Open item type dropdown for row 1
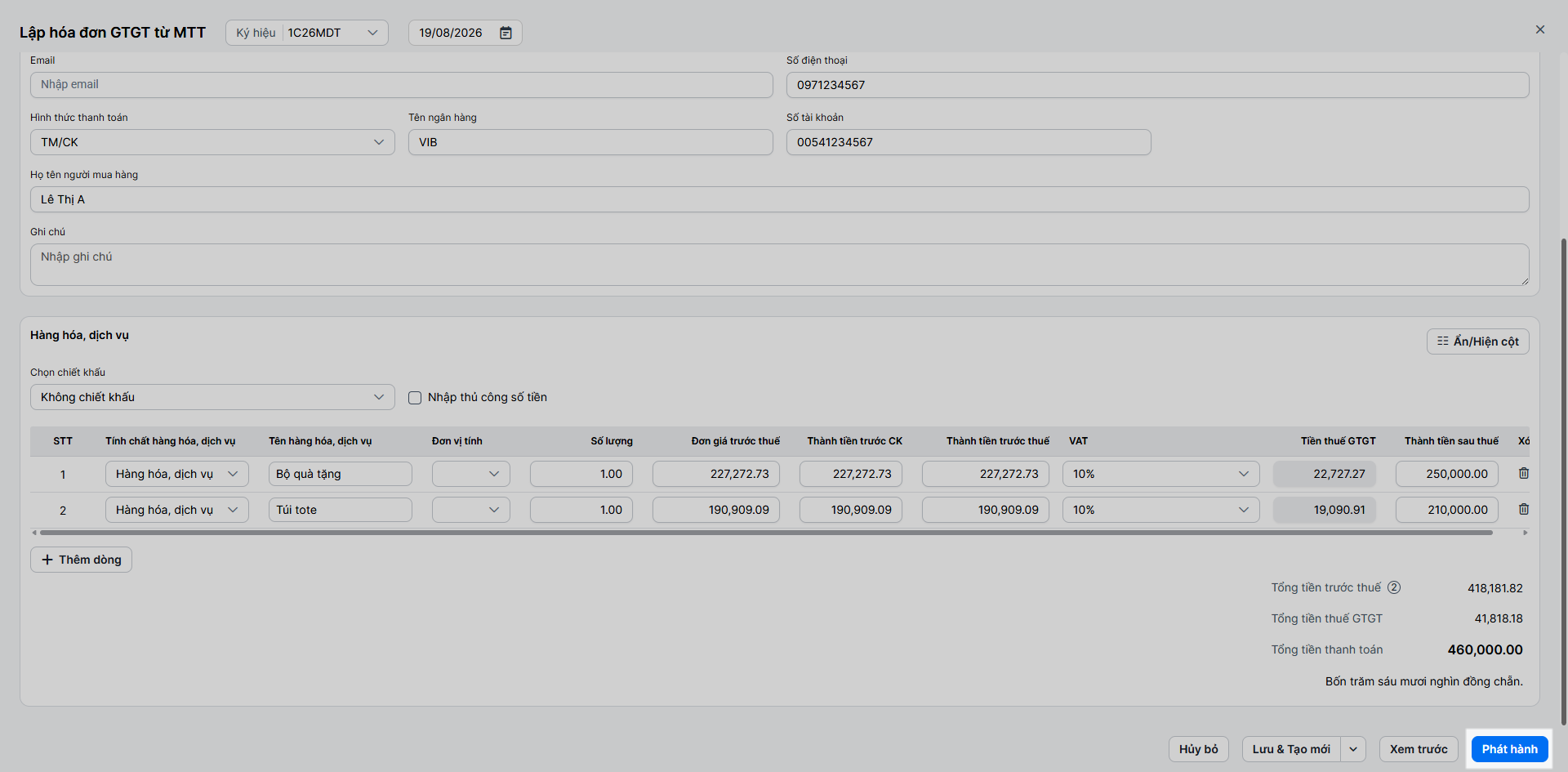 [177, 474]
